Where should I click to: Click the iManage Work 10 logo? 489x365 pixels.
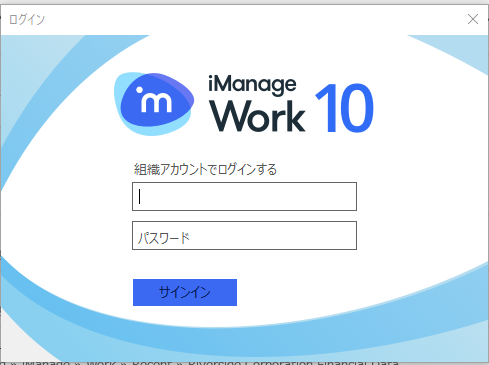(244, 104)
